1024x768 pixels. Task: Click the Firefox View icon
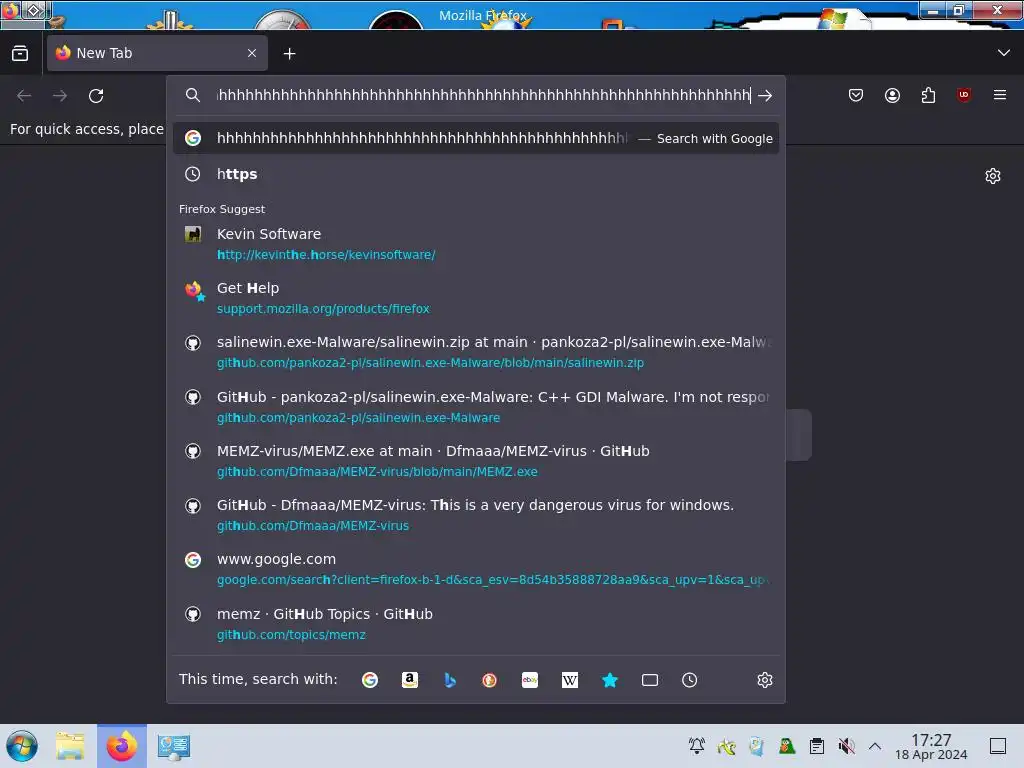coord(20,54)
